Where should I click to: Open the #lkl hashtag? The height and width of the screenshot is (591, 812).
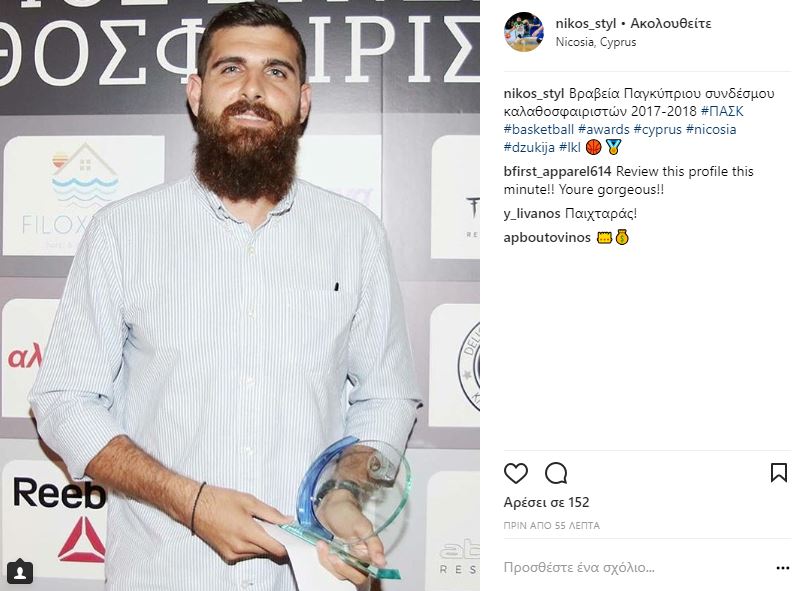[x=570, y=147]
